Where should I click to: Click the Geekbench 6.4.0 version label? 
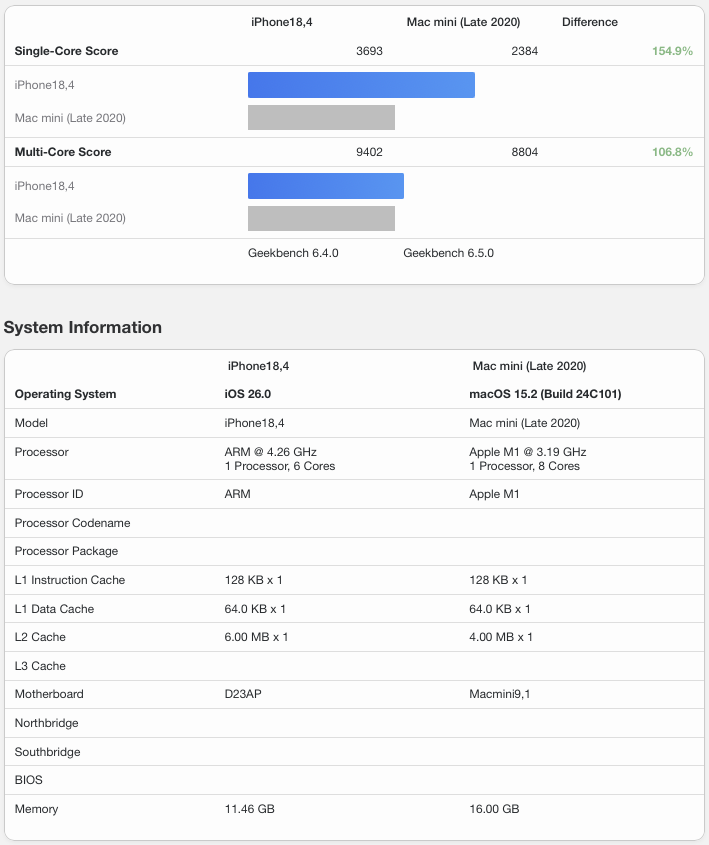tap(293, 253)
